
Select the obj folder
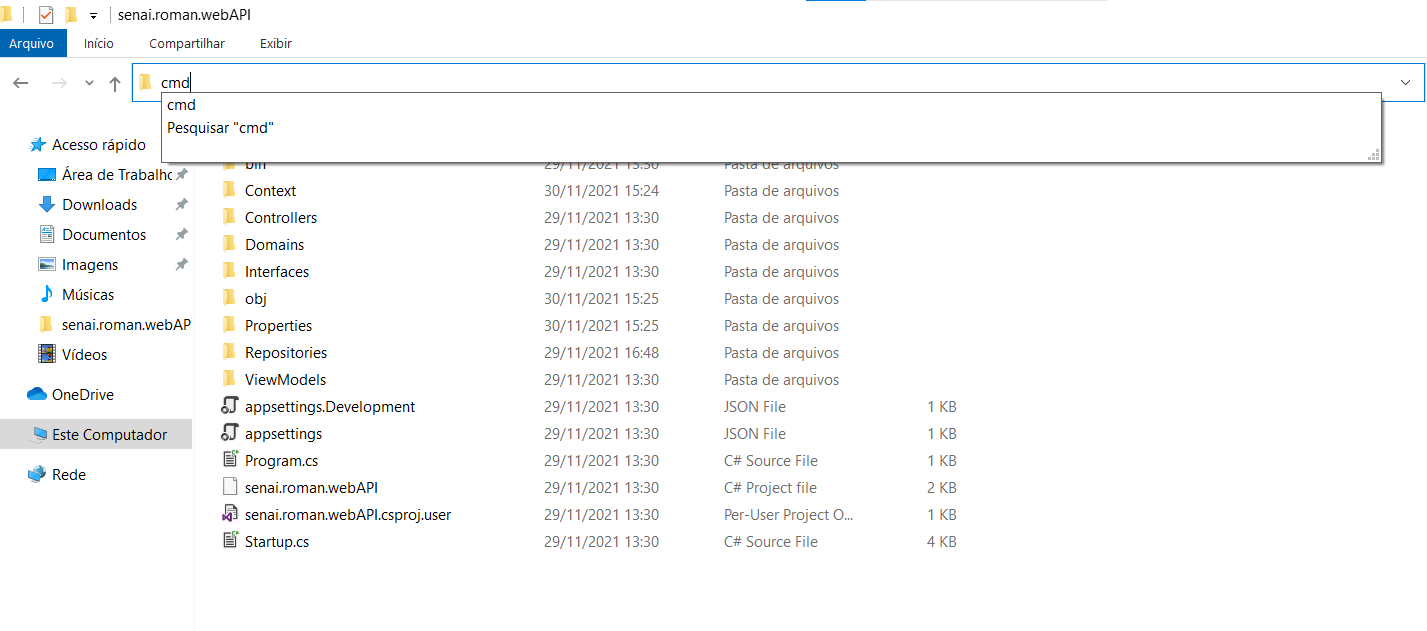tap(256, 299)
